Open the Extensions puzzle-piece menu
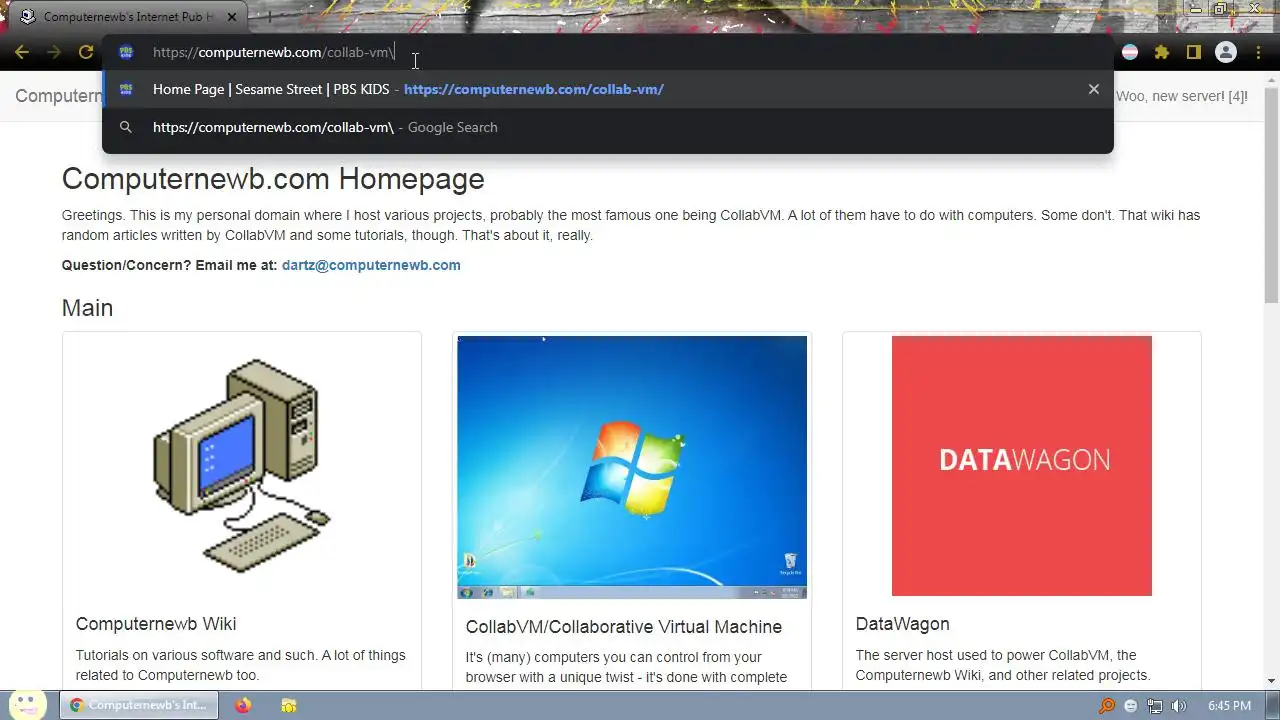Image resolution: width=1280 pixels, height=720 pixels. coord(1161,52)
